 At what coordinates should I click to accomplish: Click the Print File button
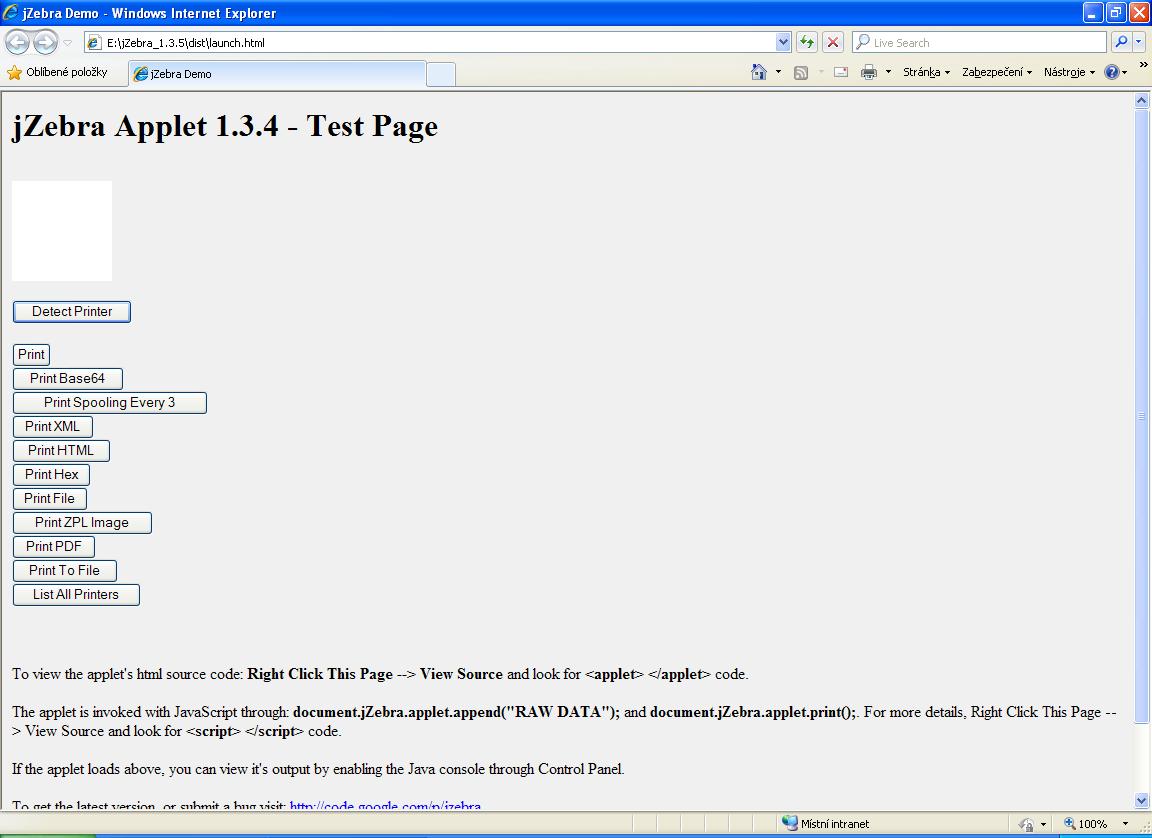50,499
